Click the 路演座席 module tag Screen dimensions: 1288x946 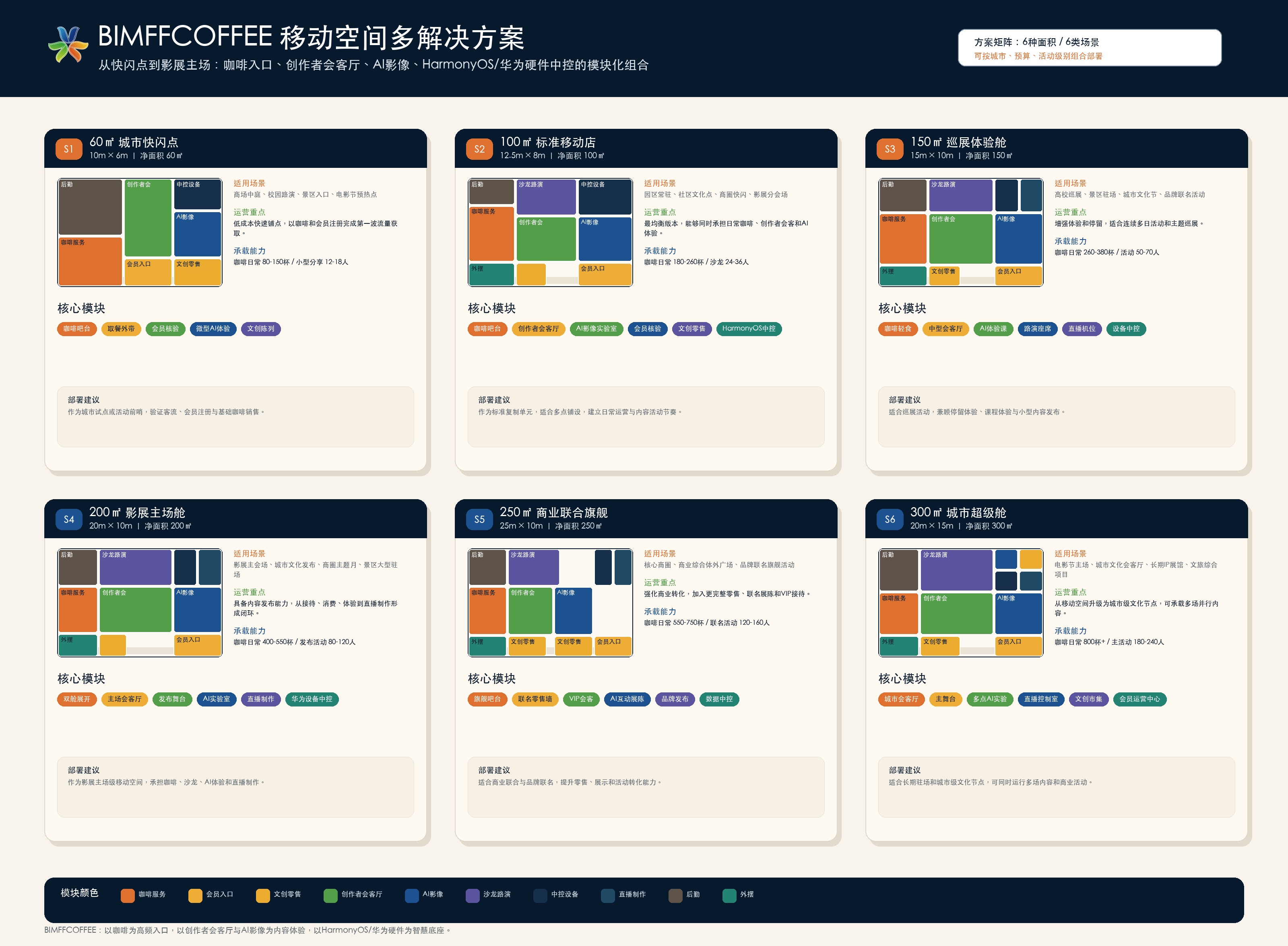tap(1038, 329)
